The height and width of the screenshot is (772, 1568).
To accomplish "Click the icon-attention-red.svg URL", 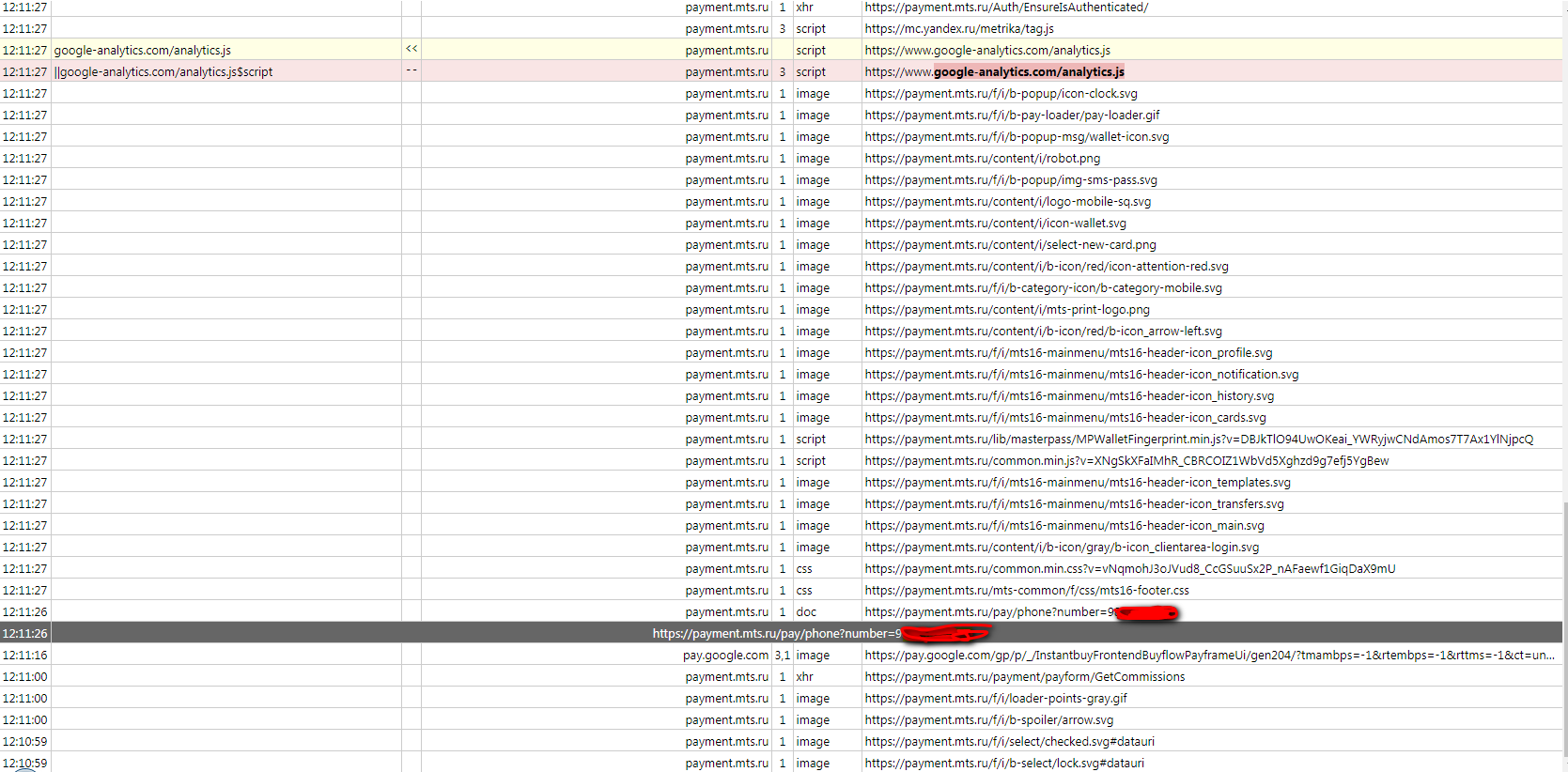I will tap(1047, 267).
